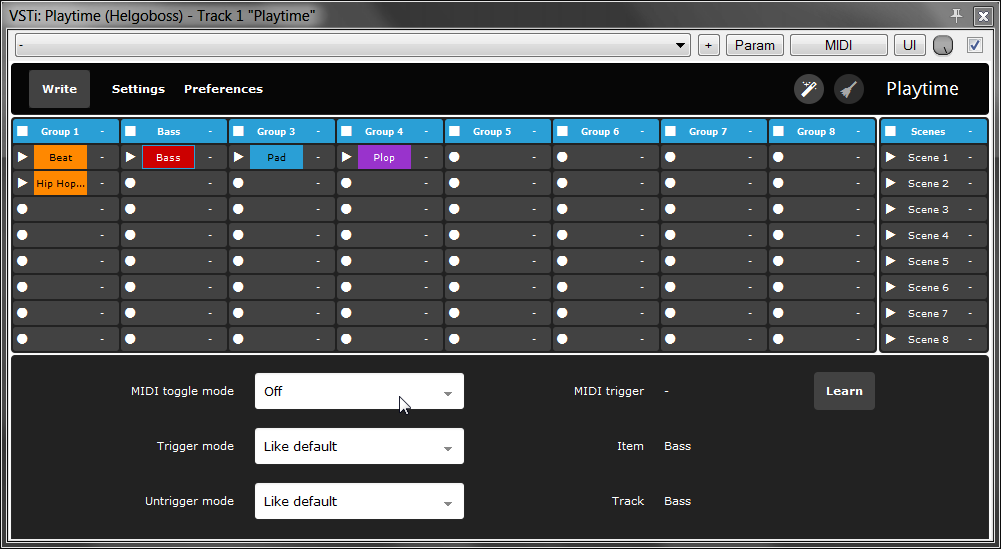Screen dimensions: 1001x549
Task: Play the Plop clip
Action: pyautogui.click(x=347, y=157)
